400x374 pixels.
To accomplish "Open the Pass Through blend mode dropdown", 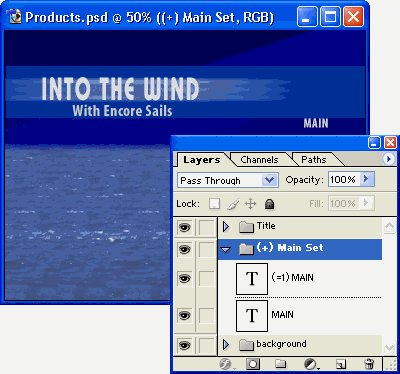I will (269, 180).
